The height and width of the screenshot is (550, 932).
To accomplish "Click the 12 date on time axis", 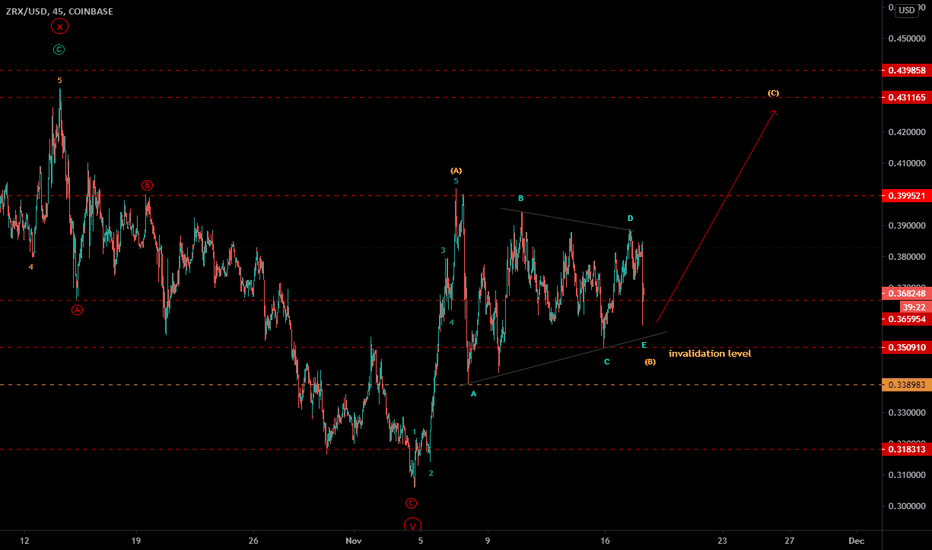I will pyautogui.click(x=24, y=540).
